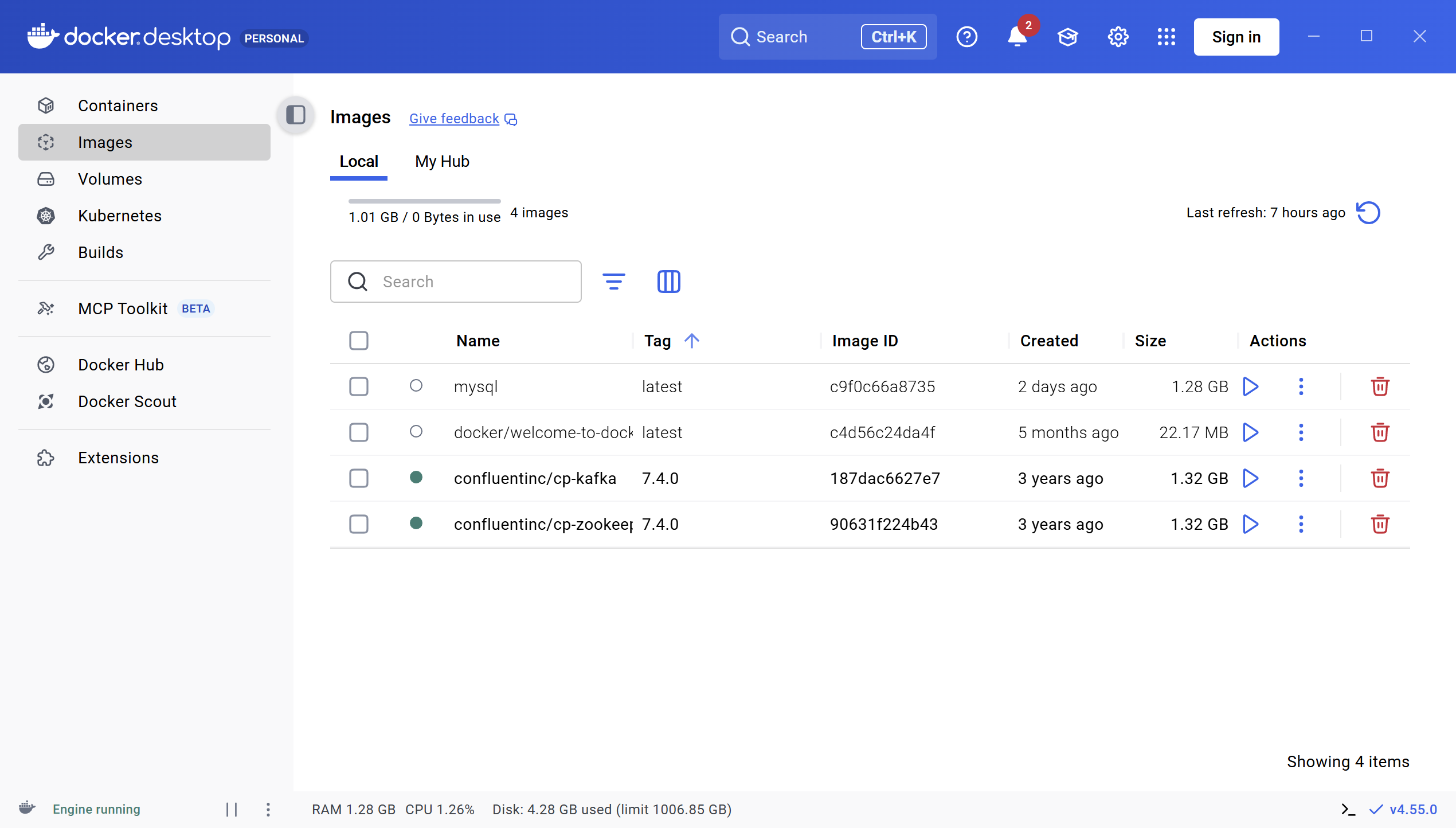
Task: Collapse the sidebar with panel toggle icon
Action: 295,115
